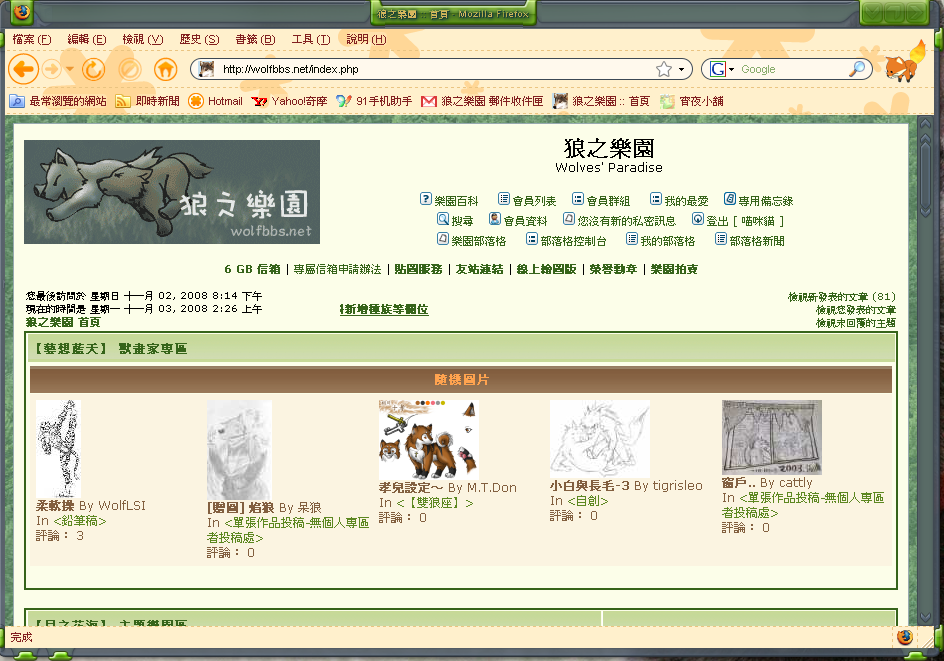Open the 最常瀏覽的網站 bookmark folder

(x=58, y=101)
